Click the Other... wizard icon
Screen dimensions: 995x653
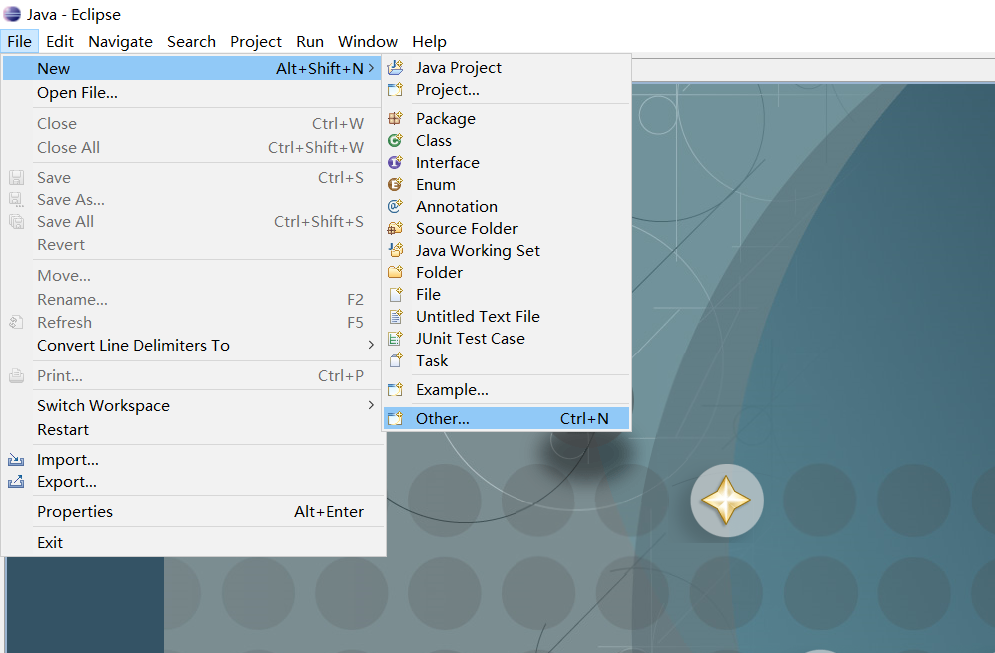click(x=395, y=418)
